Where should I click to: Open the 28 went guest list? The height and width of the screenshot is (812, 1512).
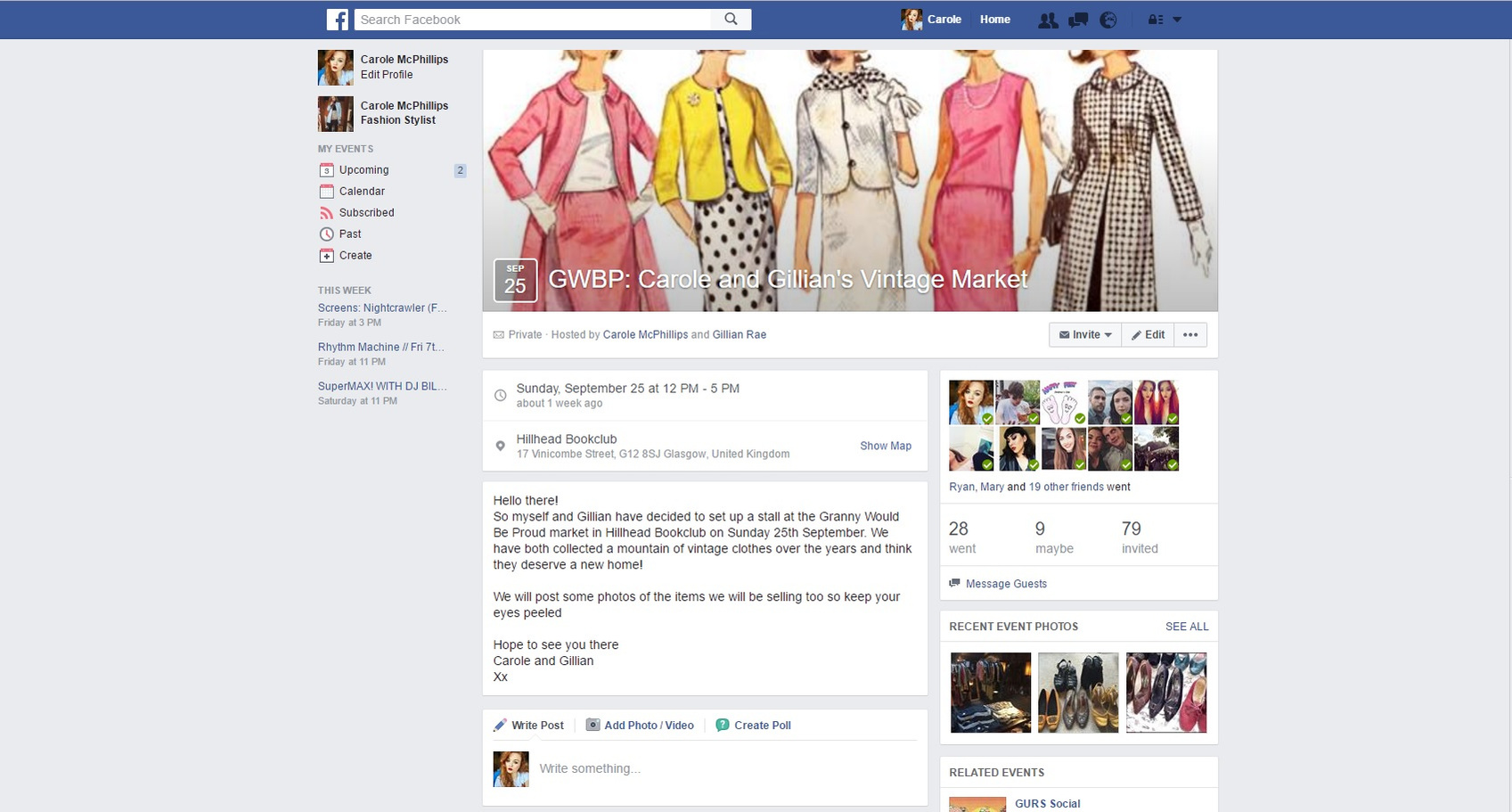coord(962,537)
